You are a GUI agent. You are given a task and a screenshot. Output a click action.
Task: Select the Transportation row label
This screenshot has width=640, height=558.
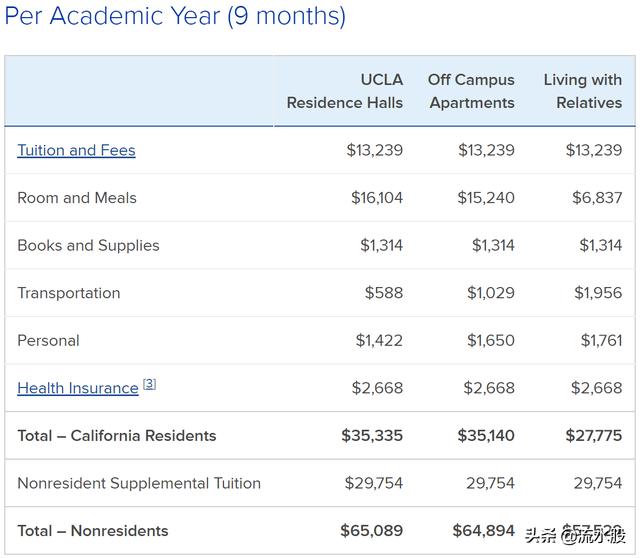69,293
